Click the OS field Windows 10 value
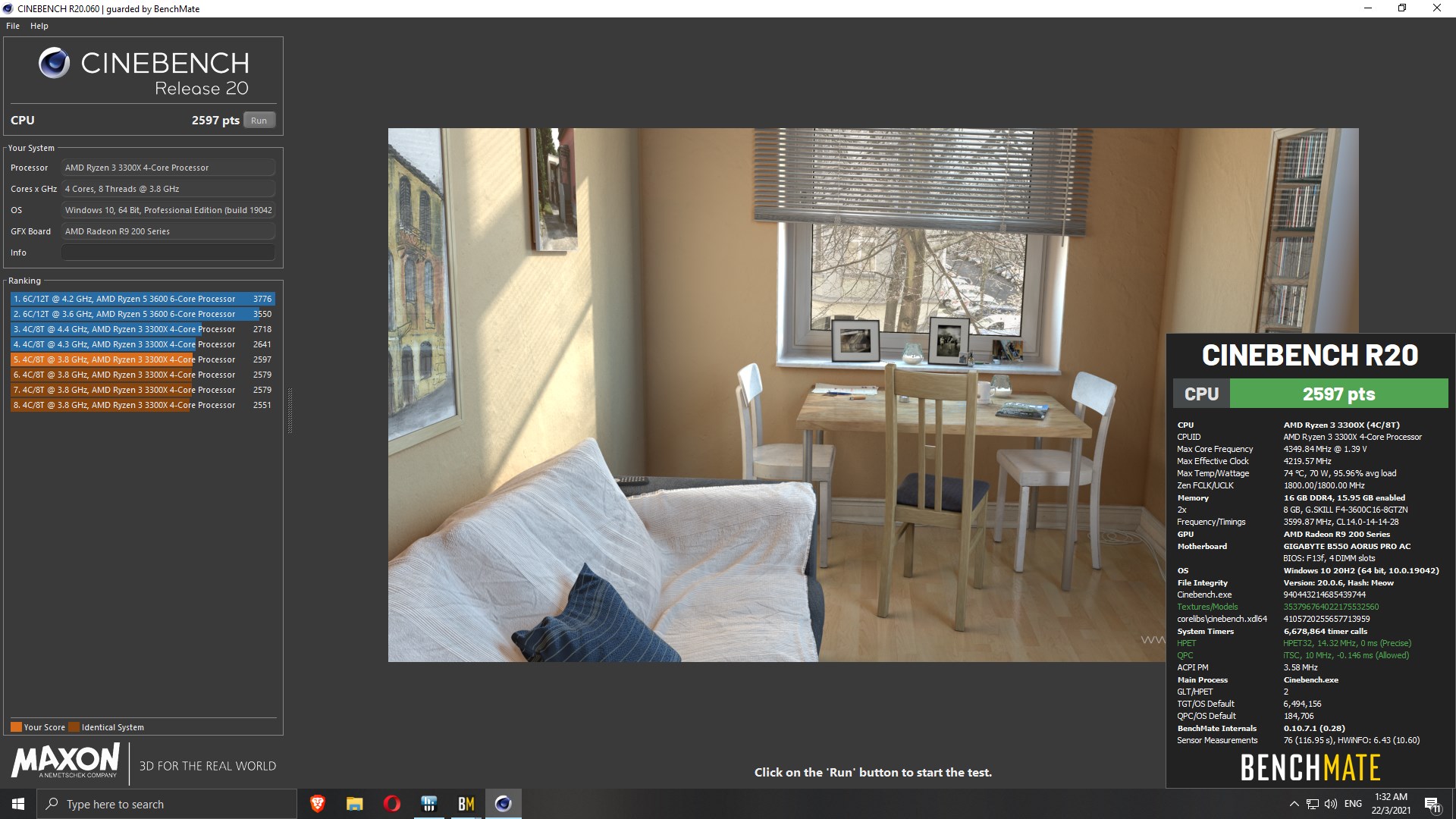Screen dimensions: 1456x819 [x=168, y=210]
